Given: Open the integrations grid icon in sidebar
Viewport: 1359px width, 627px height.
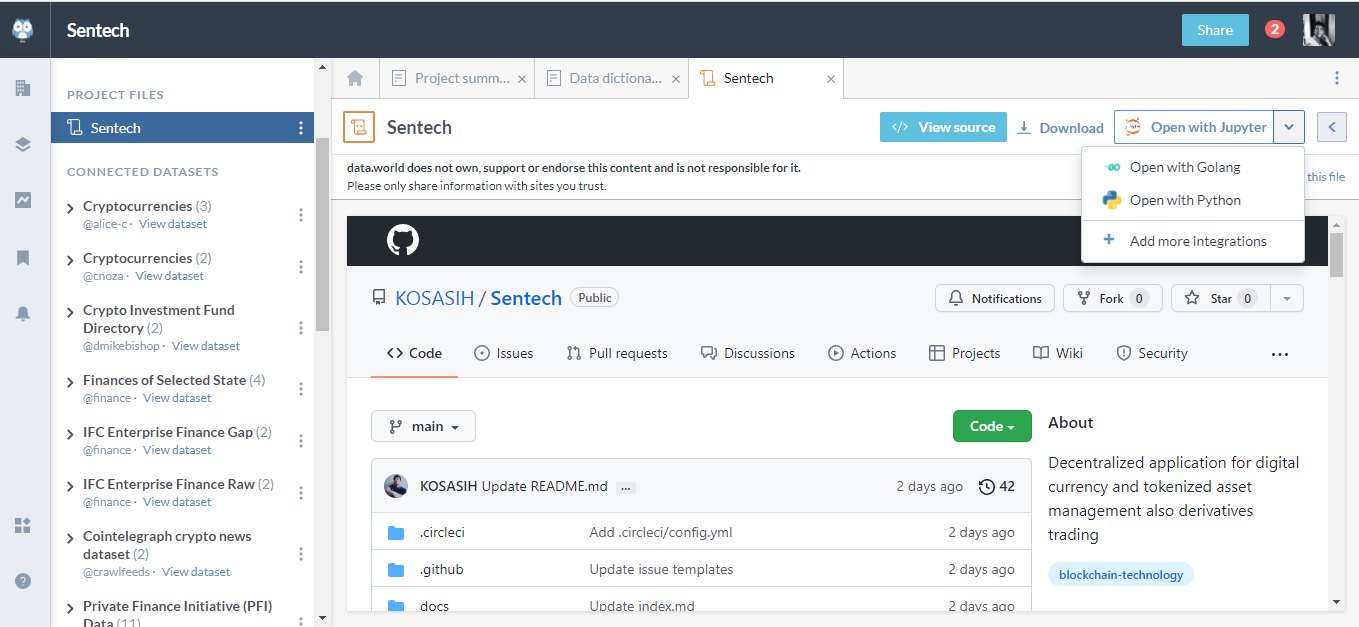Looking at the screenshot, I should point(23,525).
